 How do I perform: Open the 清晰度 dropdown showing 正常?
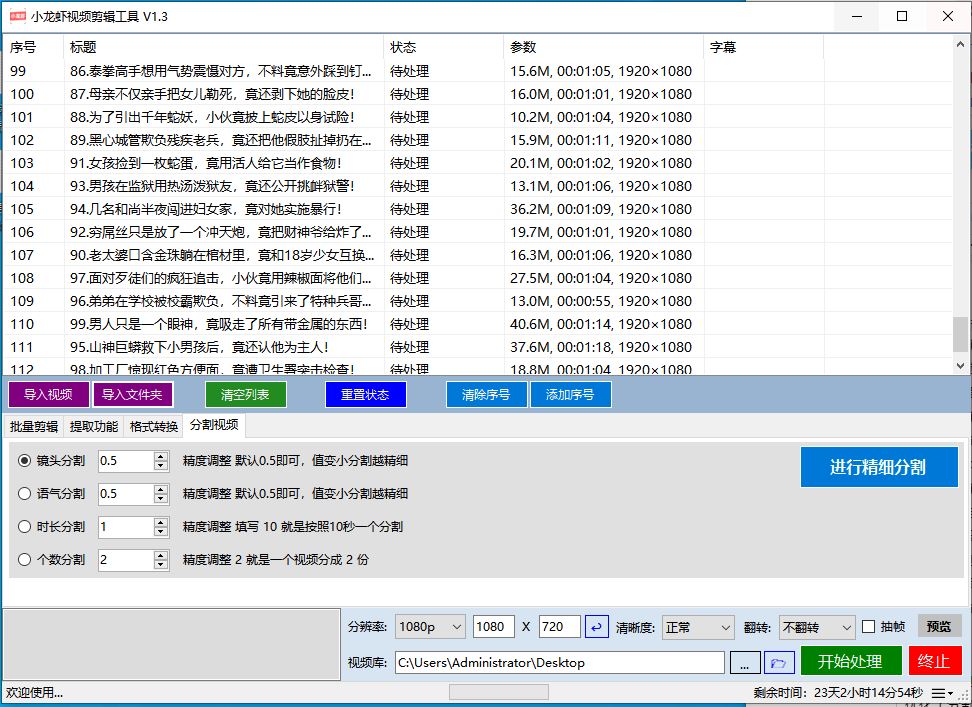pyautogui.click(x=698, y=626)
